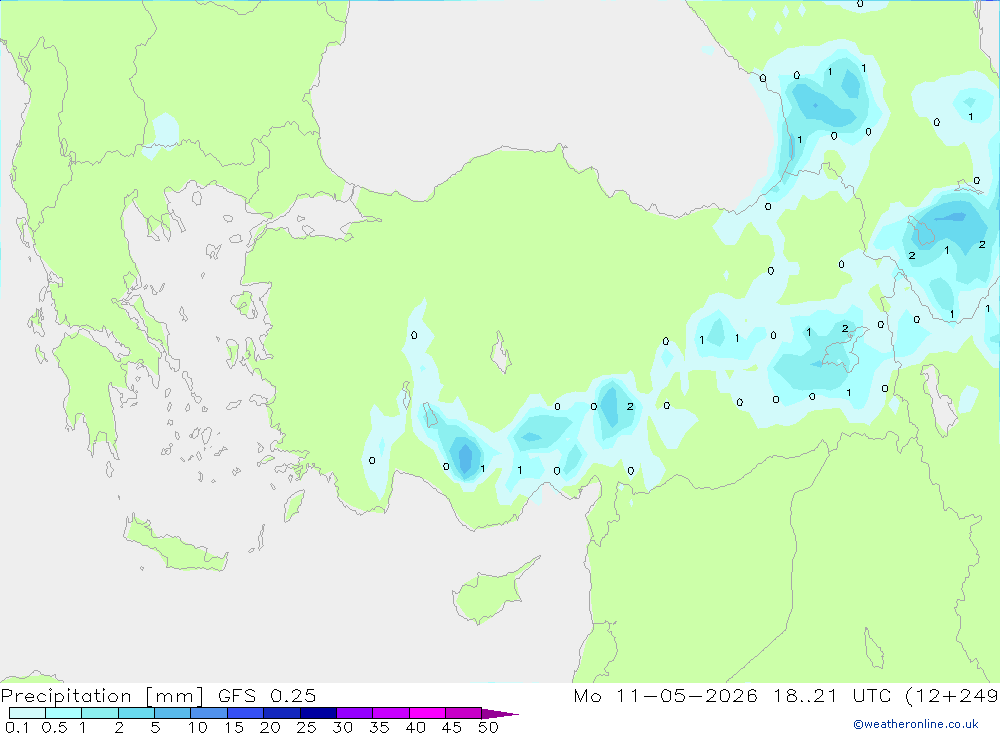Select the 30–35 mm violet legend swatch
Screen dimensions: 1000x733
point(355,713)
